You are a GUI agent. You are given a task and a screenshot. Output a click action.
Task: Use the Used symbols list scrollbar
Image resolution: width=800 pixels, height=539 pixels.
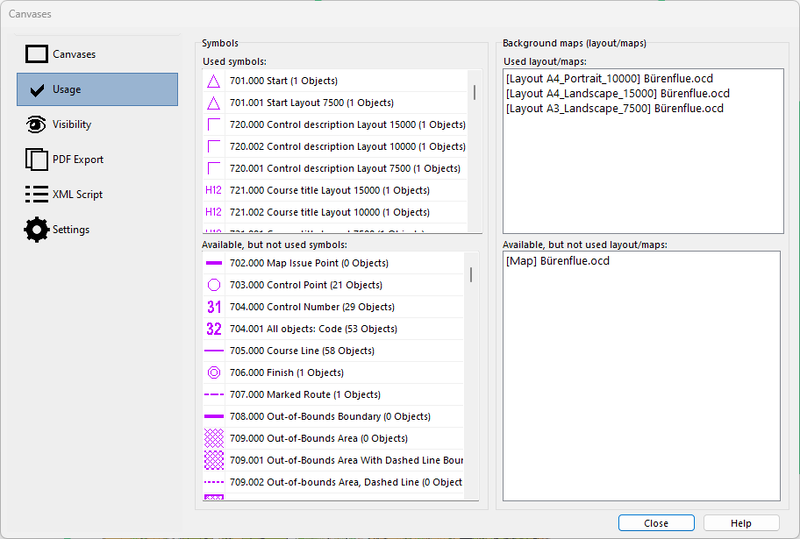click(474, 92)
